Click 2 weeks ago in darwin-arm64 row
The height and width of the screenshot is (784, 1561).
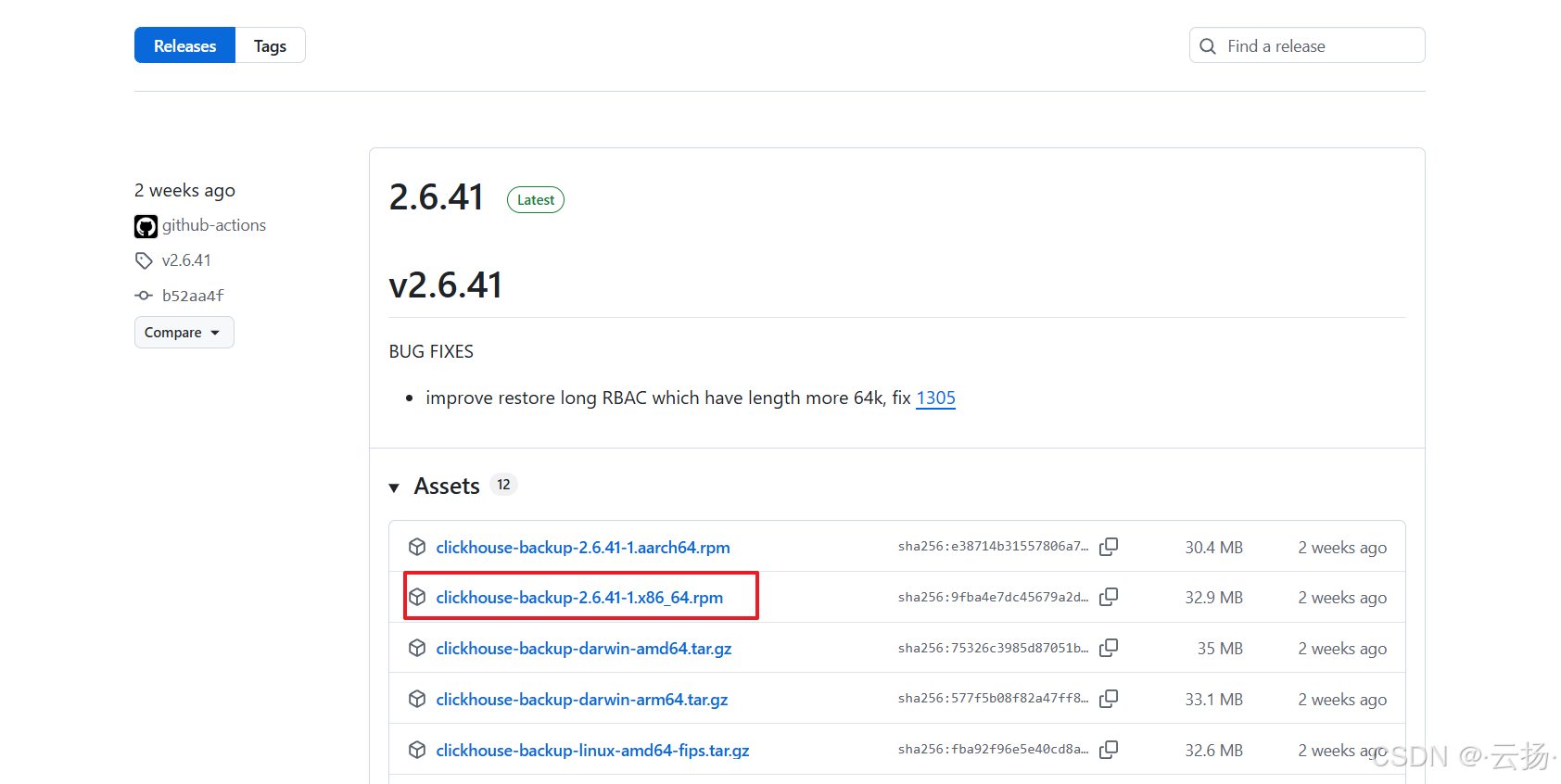(1342, 700)
